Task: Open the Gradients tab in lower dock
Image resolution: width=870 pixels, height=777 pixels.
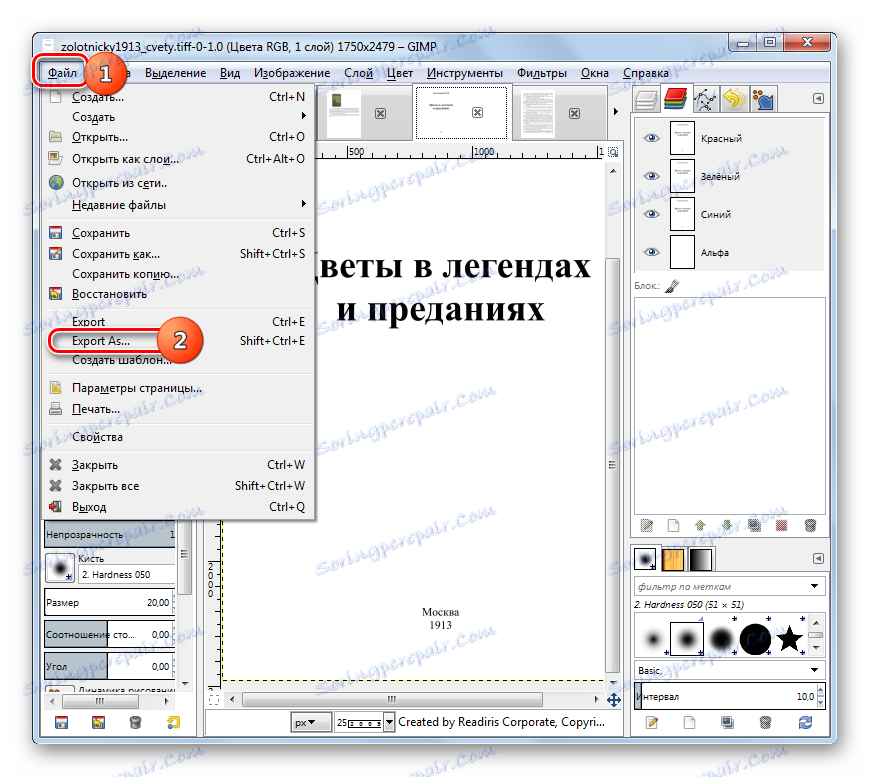Action: point(700,559)
